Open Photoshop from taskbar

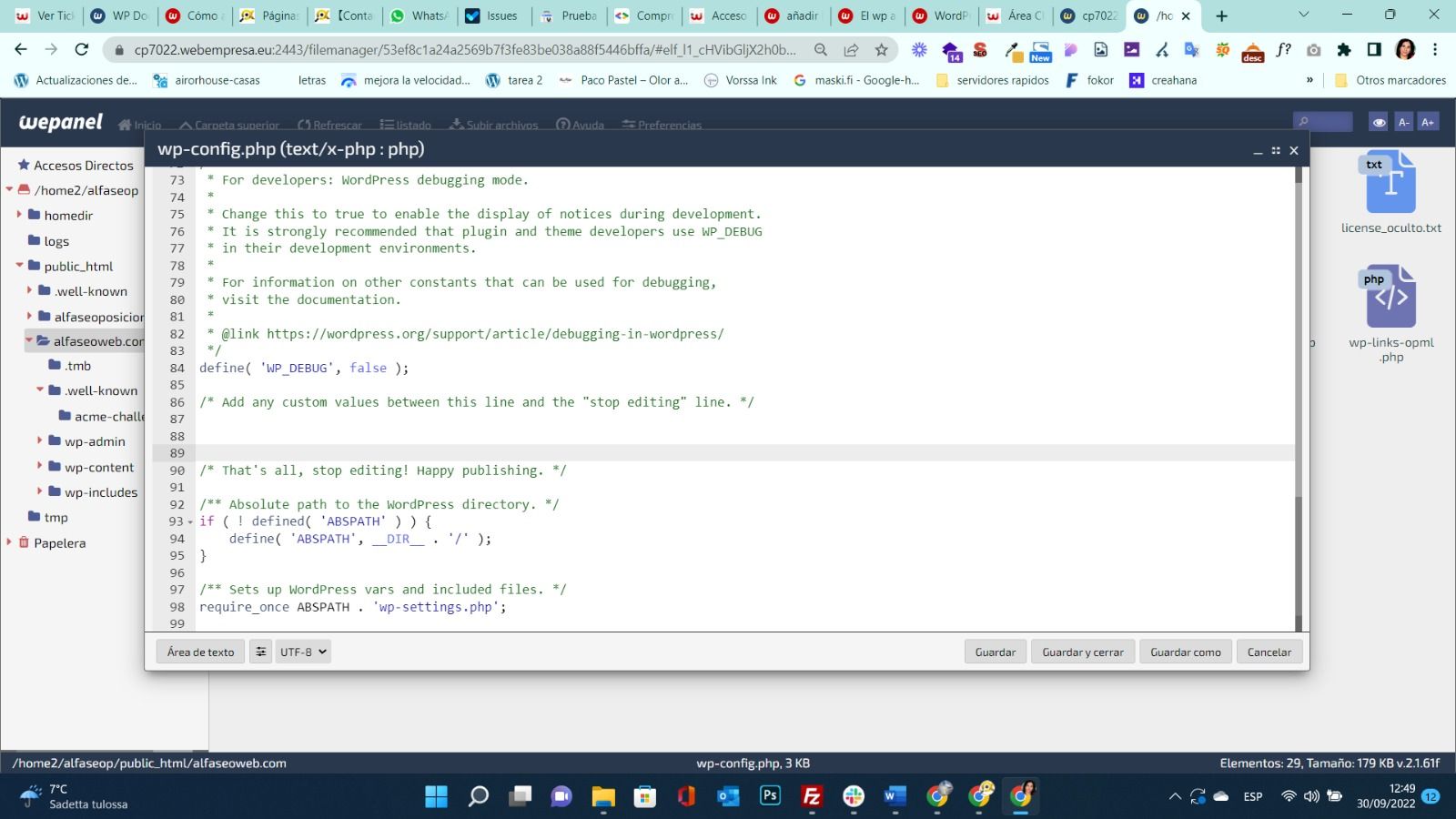770,796
